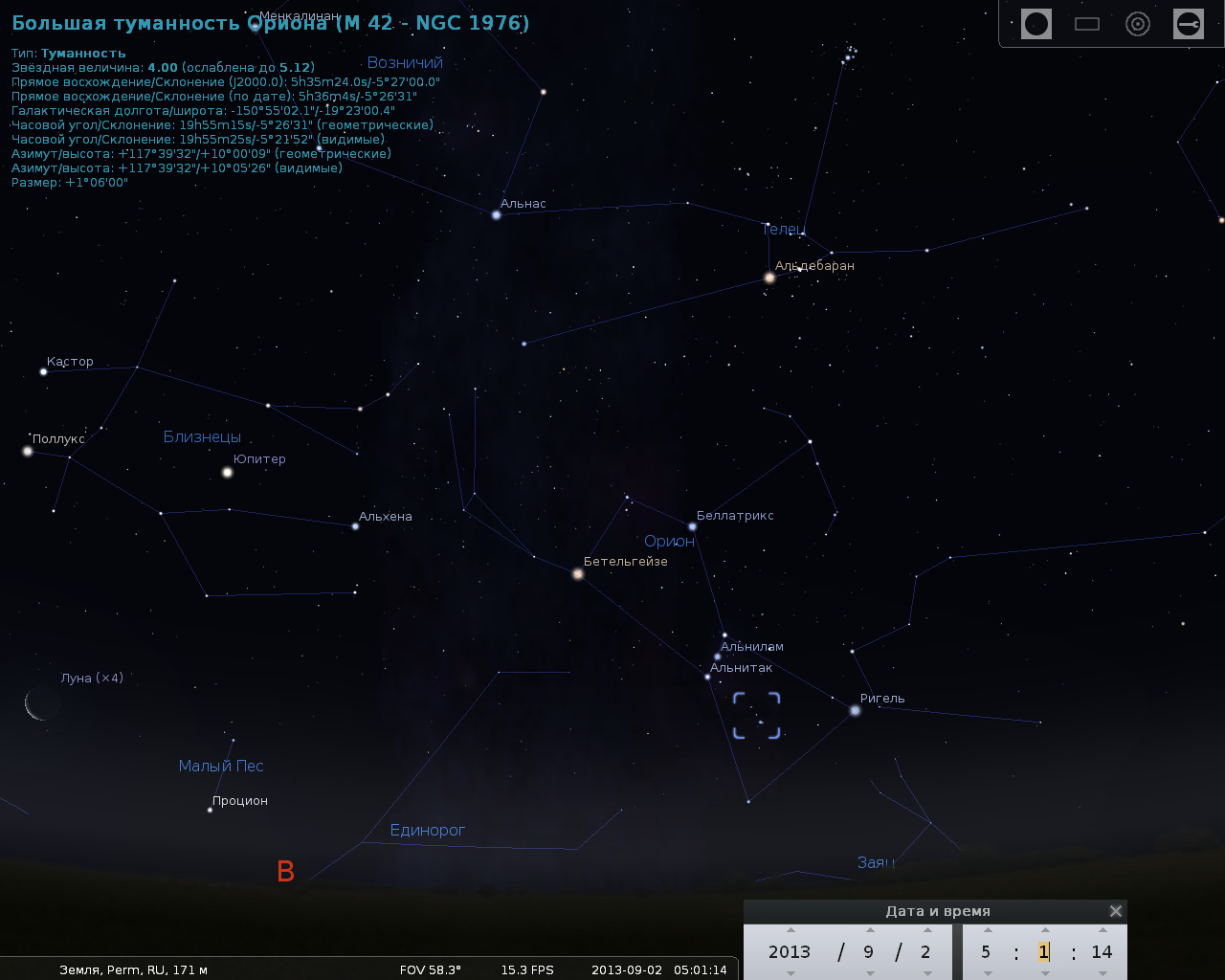Toggle the rectangular sensor frame icon
The width and height of the screenshot is (1225, 980).
(x=1087, y=24)
